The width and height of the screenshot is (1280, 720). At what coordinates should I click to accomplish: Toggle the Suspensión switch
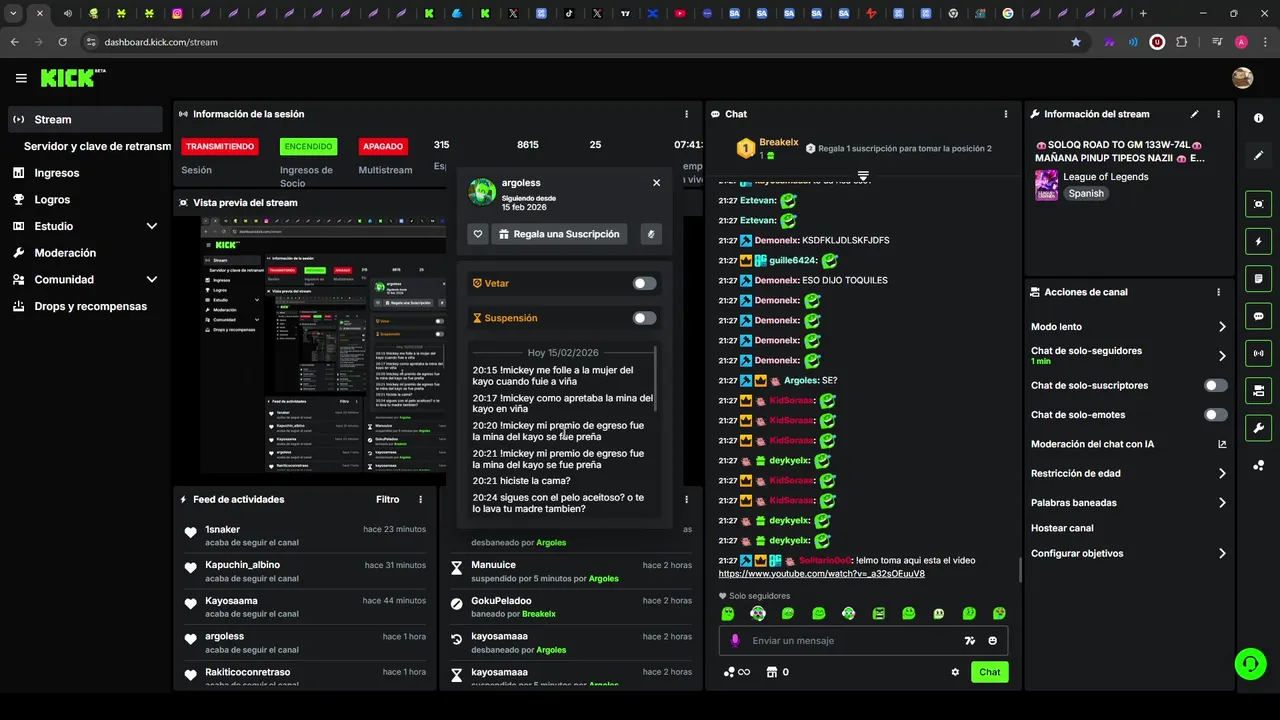pos(644,318)
